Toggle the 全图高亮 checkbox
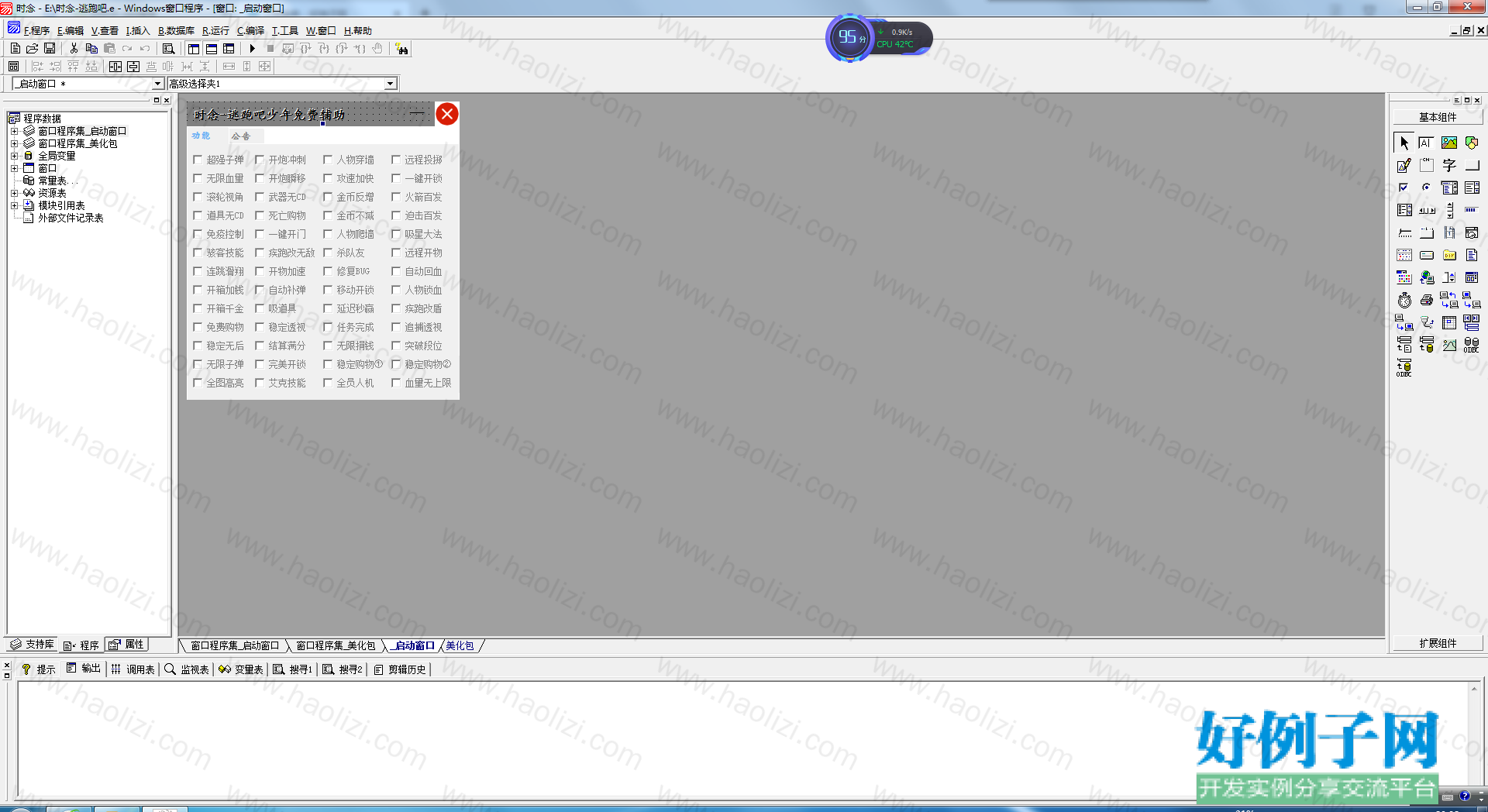 coord(198,383)
